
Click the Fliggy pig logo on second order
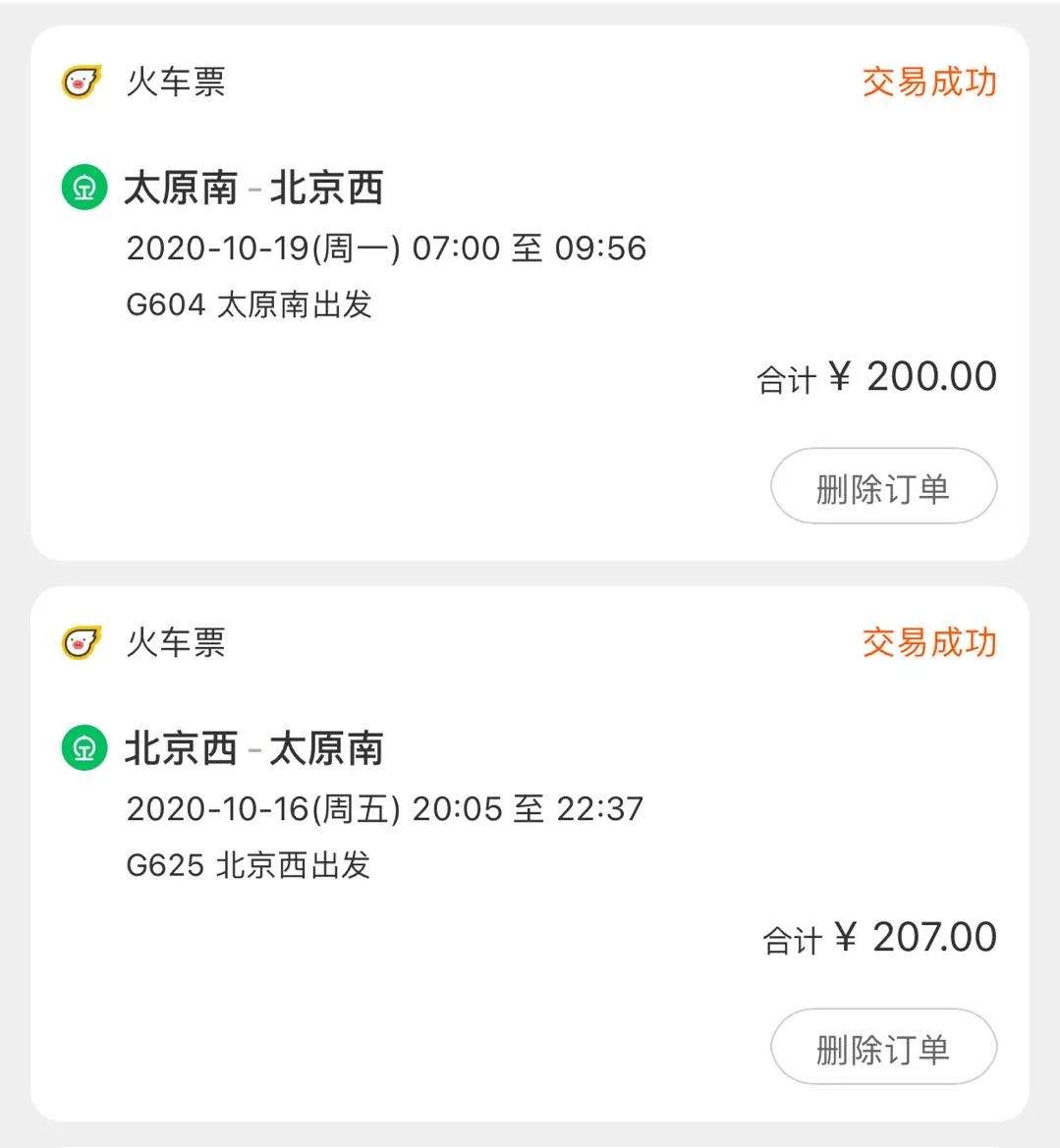(x=82, y=642)
